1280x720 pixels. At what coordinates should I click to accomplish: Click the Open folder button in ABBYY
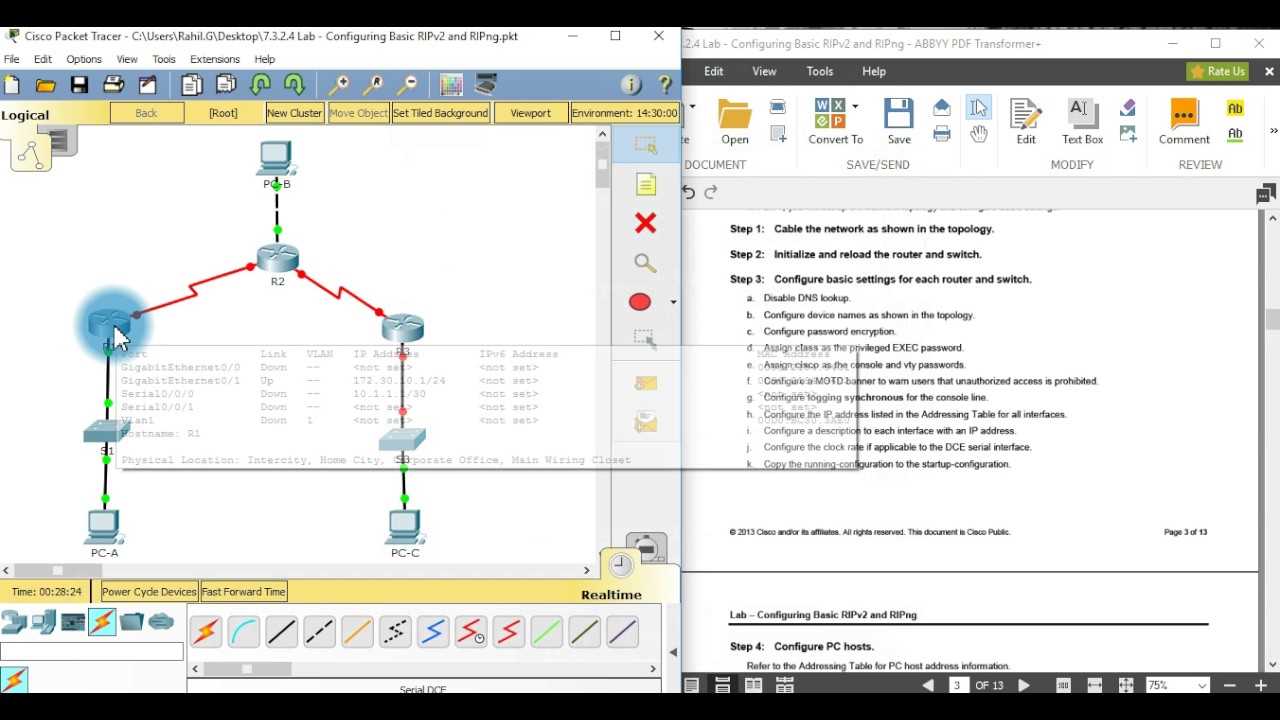[x=735, y=122]
